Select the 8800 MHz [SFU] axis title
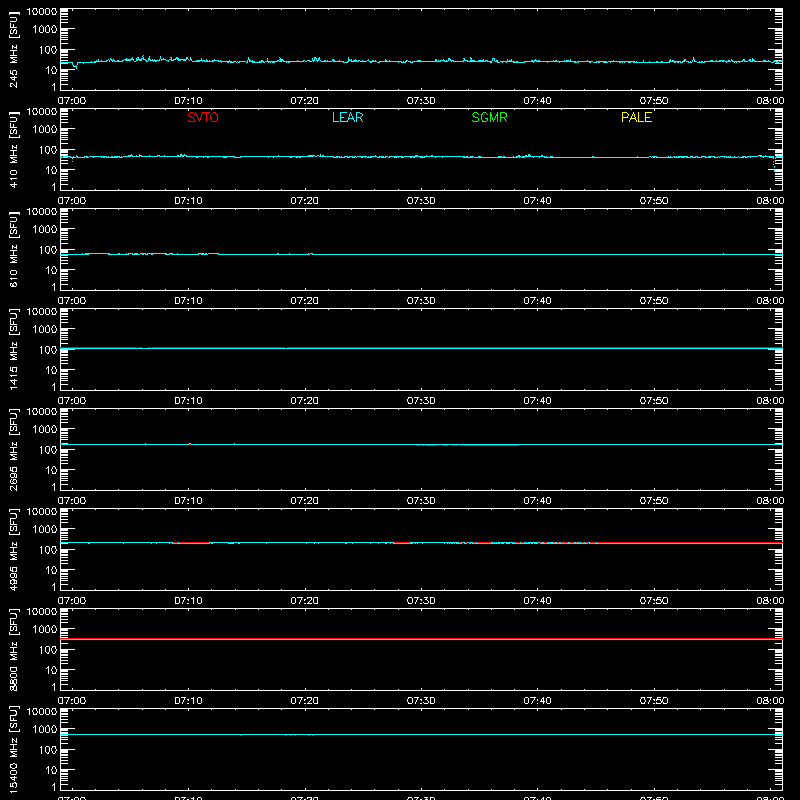The image size is (800, 800). (x=13, y=649)
